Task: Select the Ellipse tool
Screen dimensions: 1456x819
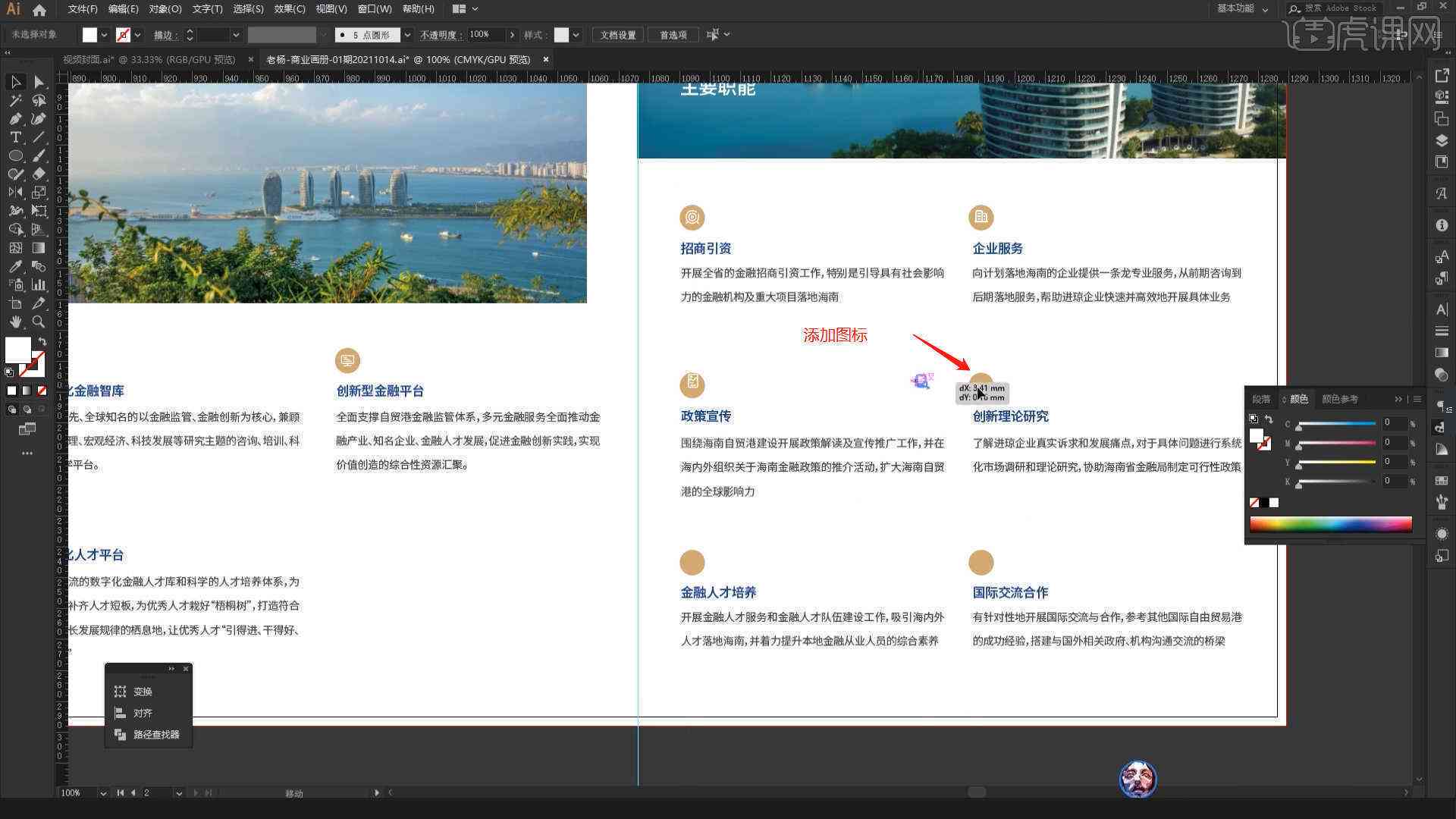Action: 15,155
